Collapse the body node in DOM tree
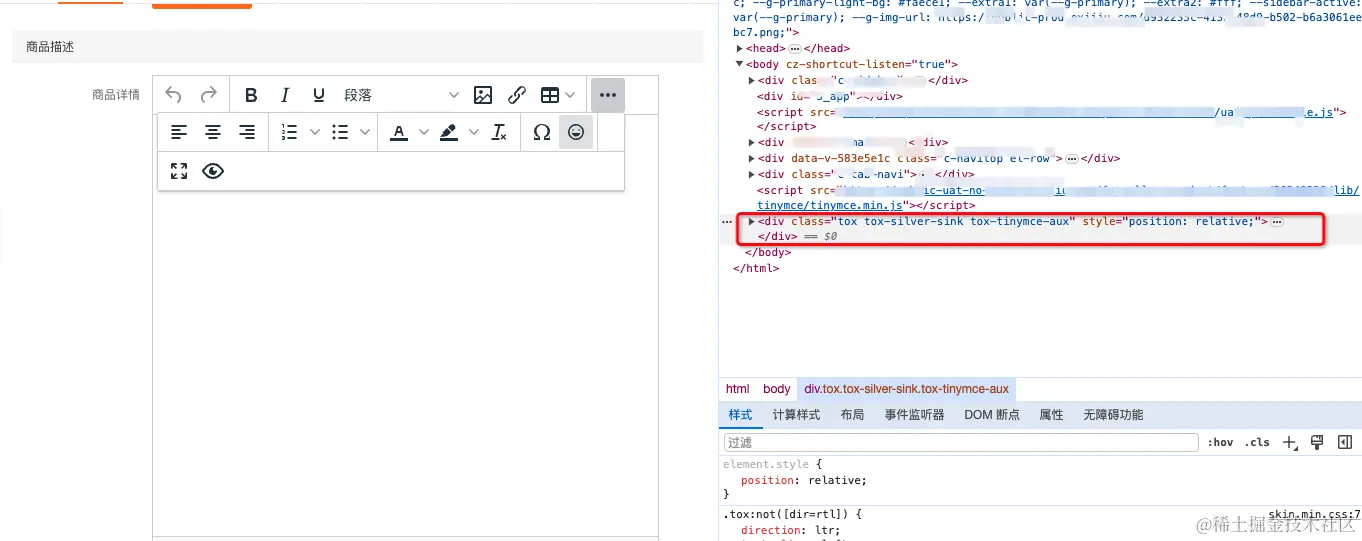Screen dimensions: 1362x541 [739, 64]
